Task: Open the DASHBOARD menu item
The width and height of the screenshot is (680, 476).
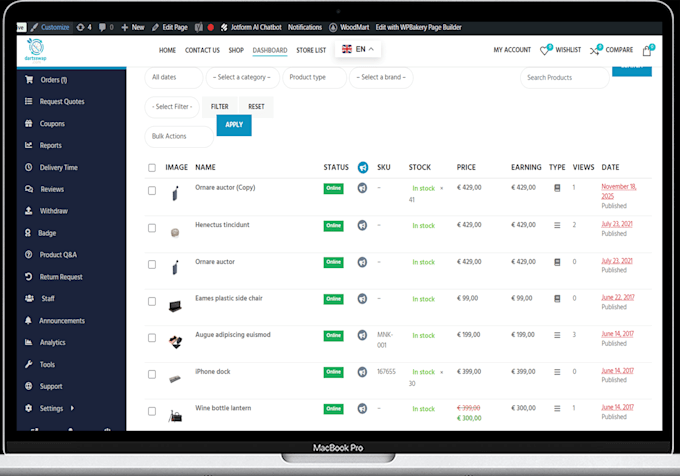Action: tap(270, 50)
